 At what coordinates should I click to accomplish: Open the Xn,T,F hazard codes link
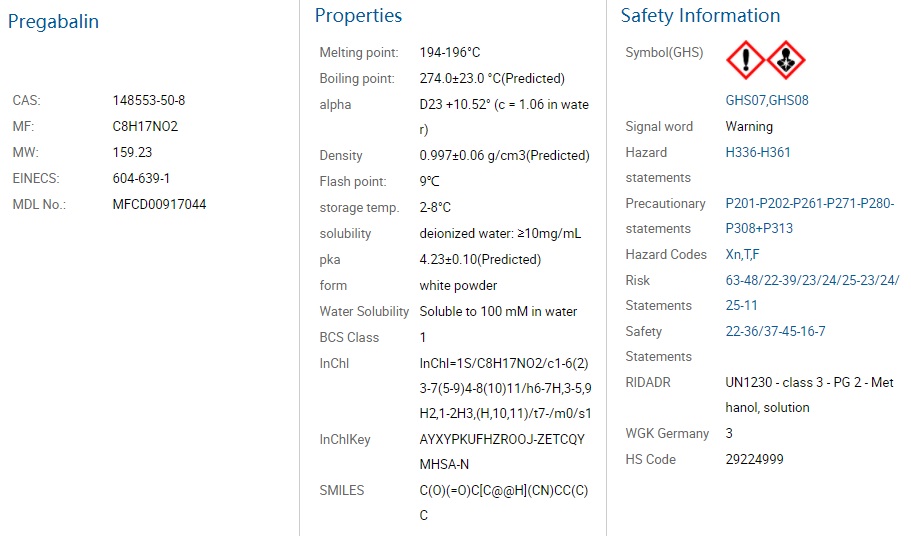tap(742, 254)
